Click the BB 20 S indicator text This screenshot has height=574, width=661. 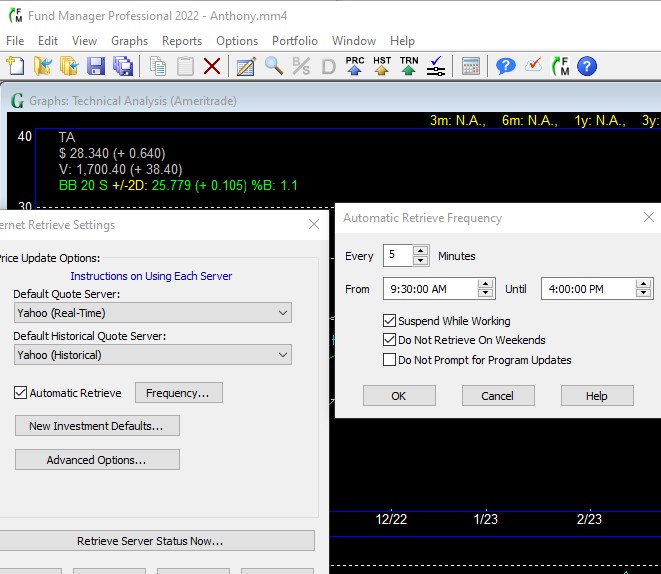coord(178,185)
